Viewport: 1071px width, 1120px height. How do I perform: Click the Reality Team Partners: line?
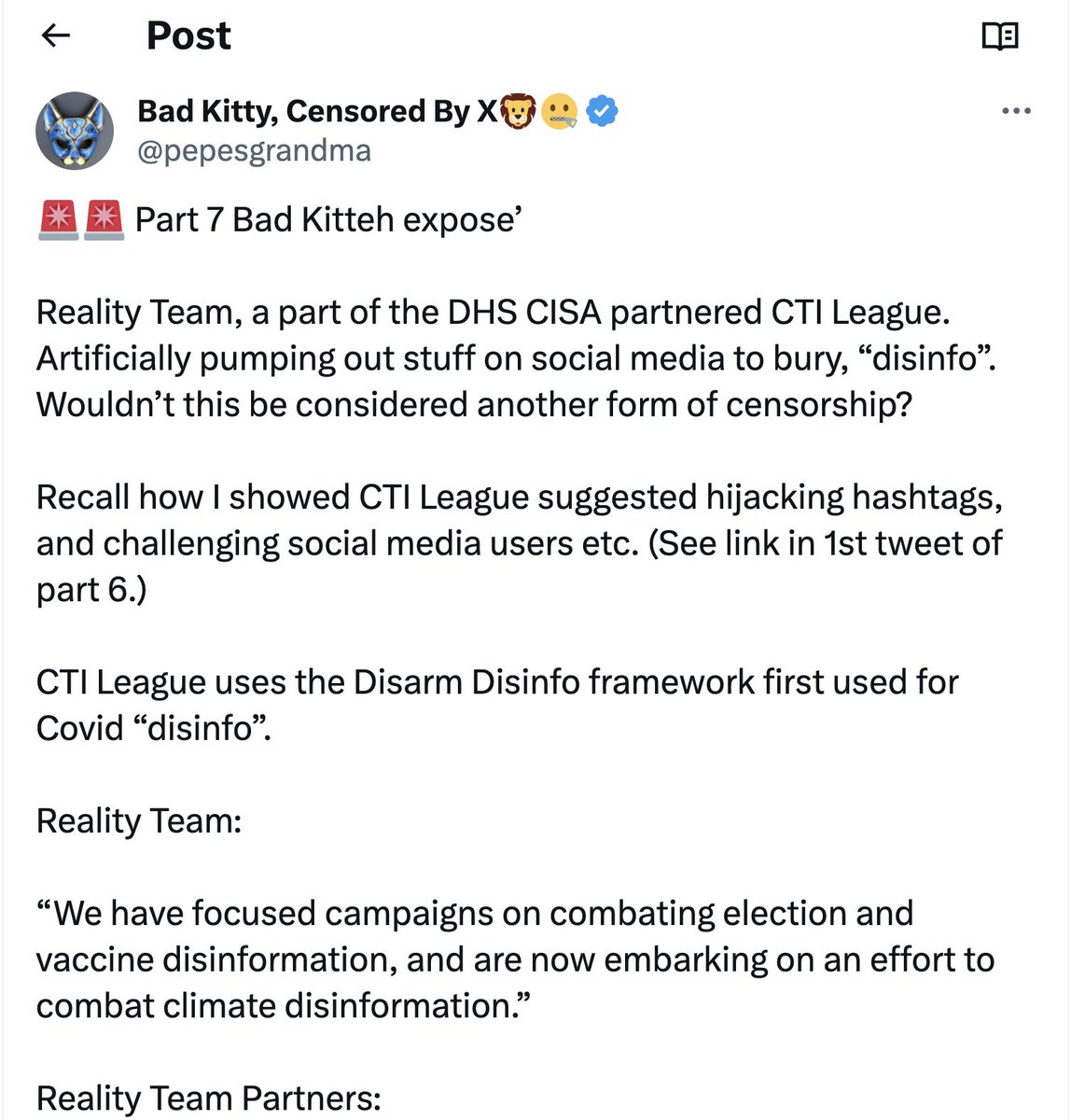(208, 1099)
